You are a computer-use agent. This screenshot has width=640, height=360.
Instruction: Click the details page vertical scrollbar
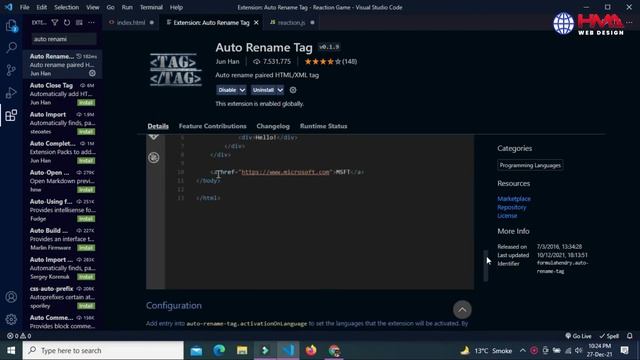[486, 265]
